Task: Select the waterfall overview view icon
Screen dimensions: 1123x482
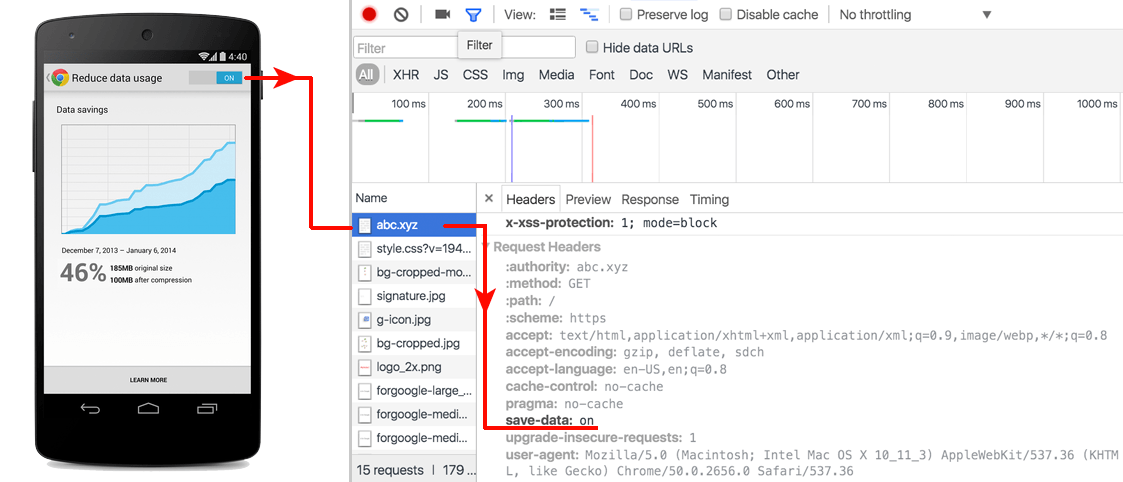Action: 589,14
